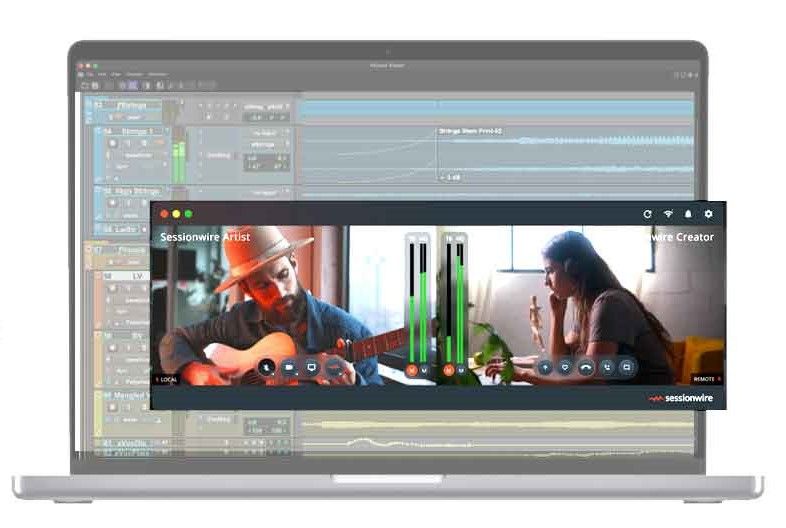Toggle the orange M mute under remote meter
Viewport: 786px width, 528px height.
[x=449, y=370]
